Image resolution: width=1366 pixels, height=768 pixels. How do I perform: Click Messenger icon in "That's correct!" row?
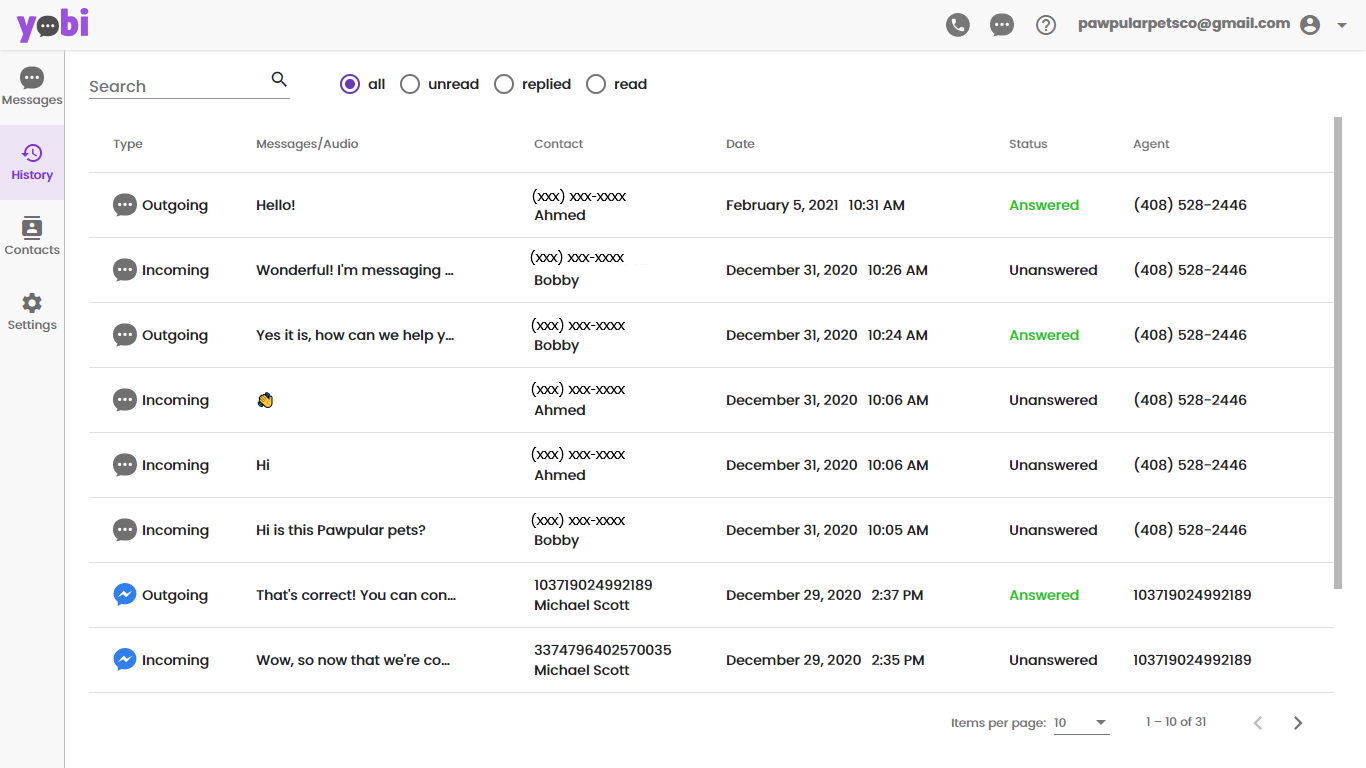pos(125,595)
